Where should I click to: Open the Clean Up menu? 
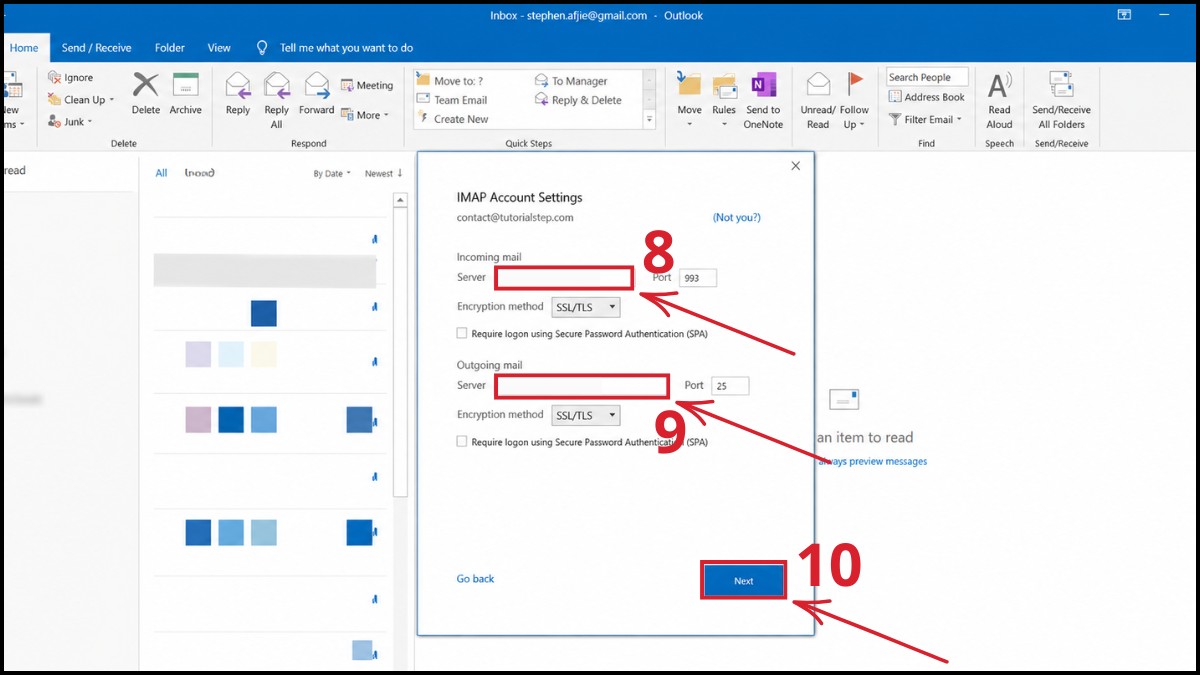[81, 99]
